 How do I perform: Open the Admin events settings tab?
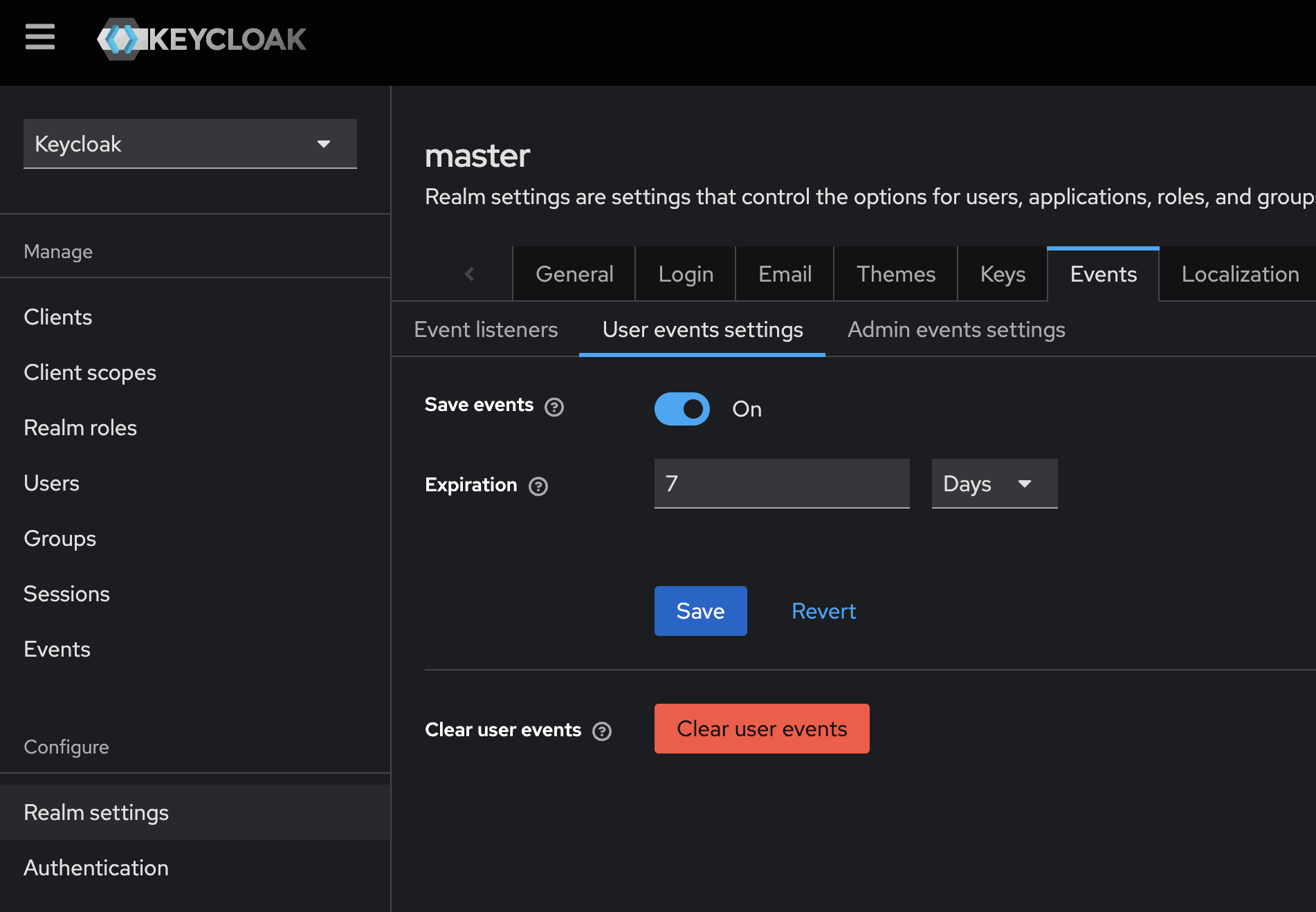click(x=956, y=330)
